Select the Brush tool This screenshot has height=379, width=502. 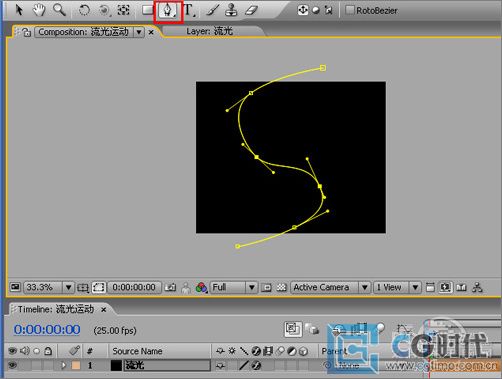pyautogui.click(x=212, y=10)
